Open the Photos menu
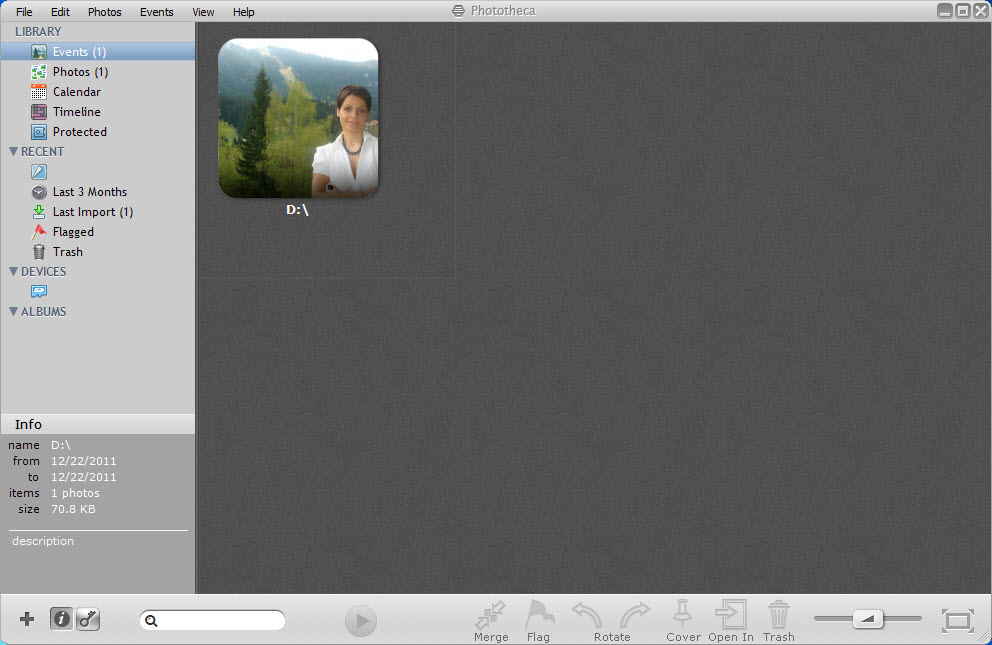This screenshot has height=645, width=992. click(x=104, y=12)
